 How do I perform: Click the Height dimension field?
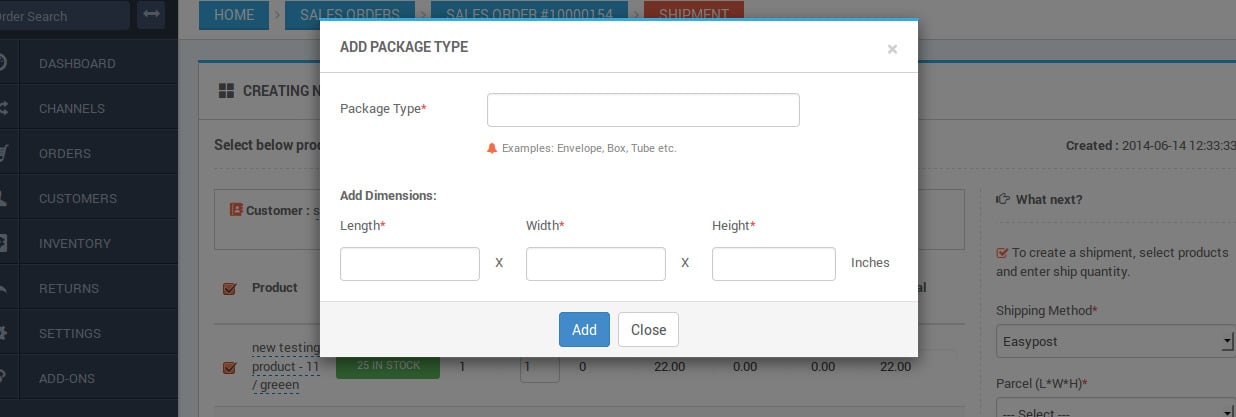pos(774,264)
